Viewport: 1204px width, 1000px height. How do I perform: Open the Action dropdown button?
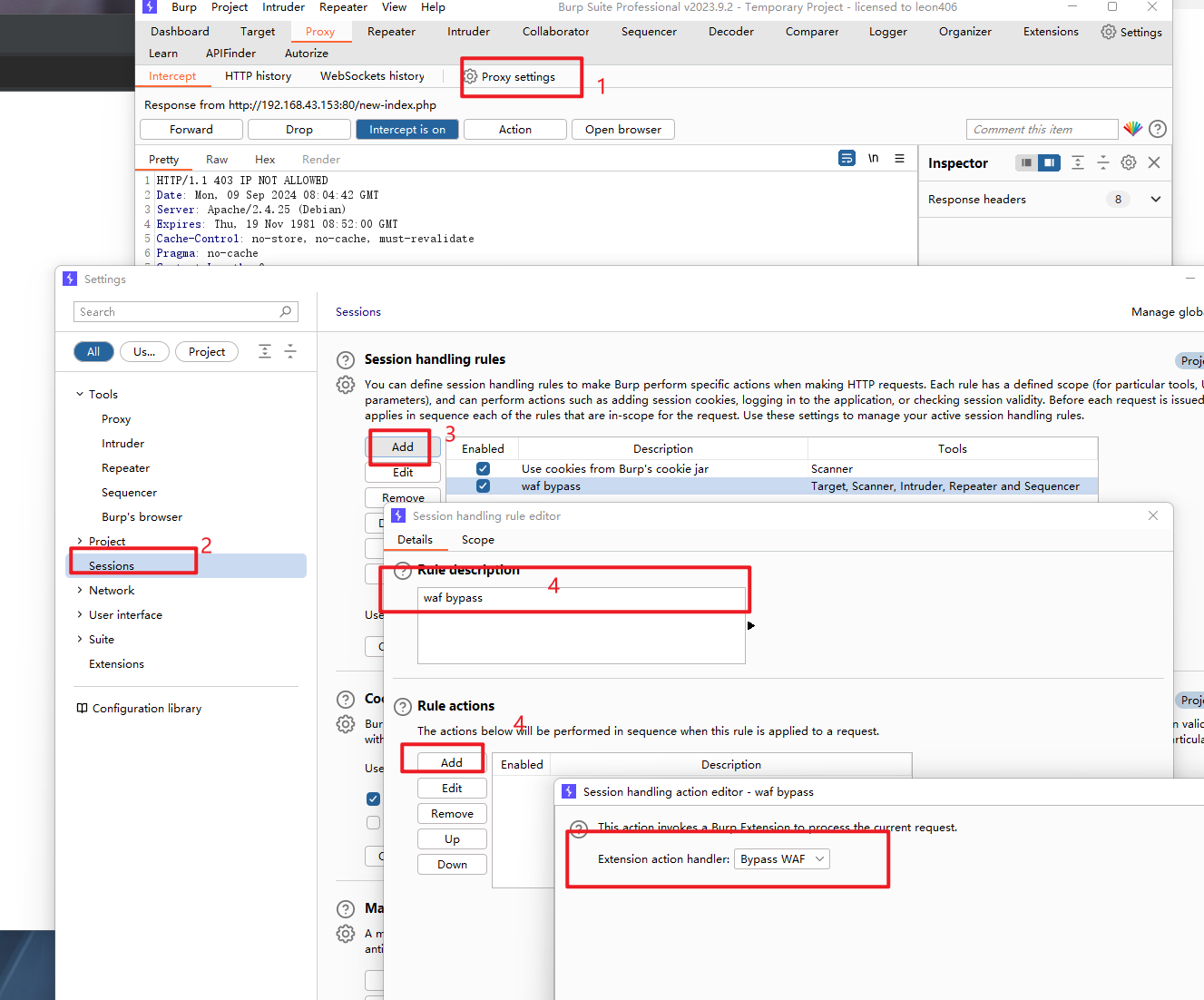click(x=515, y=130)
